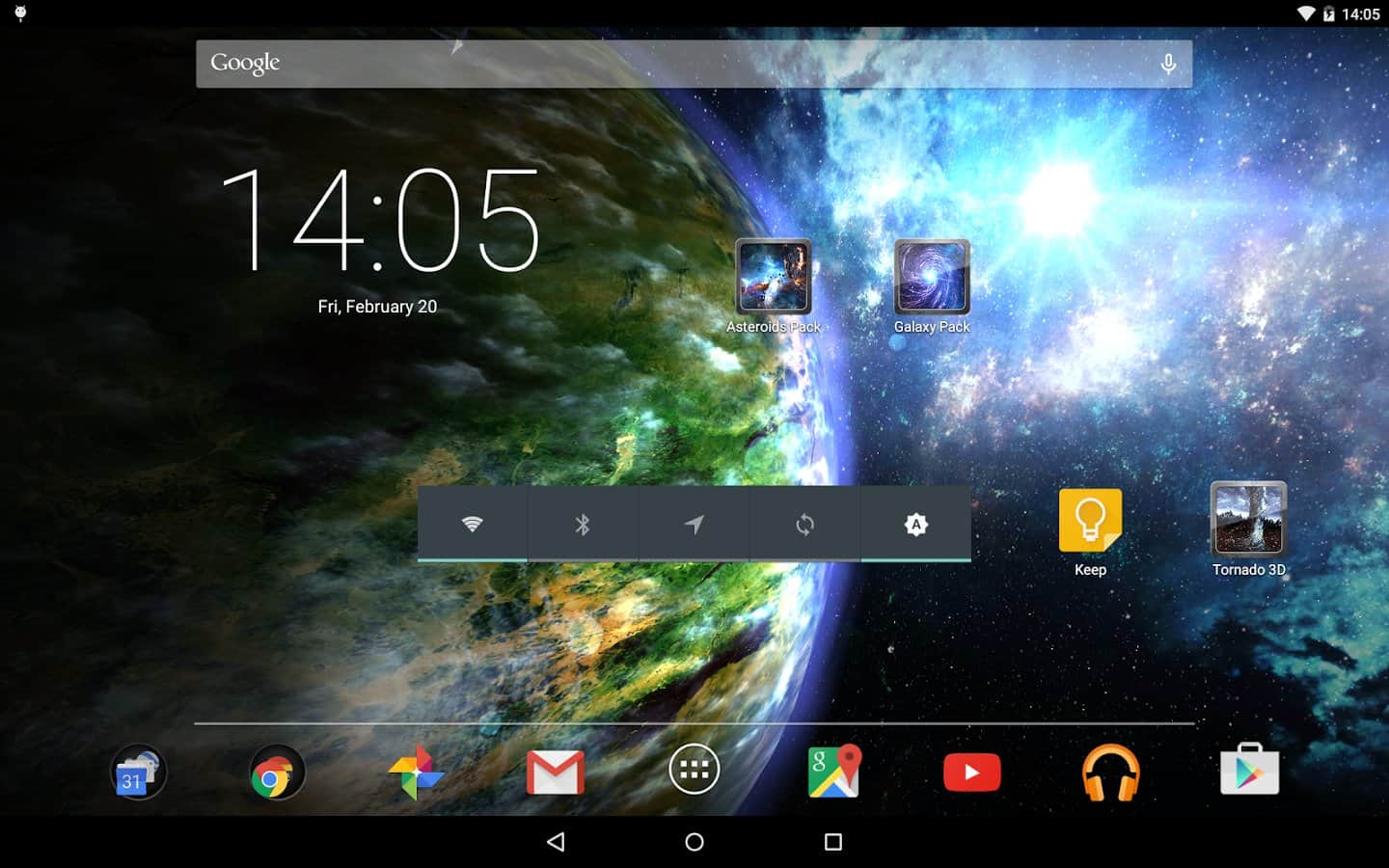This screenshot has width=1389, height=868.
Task: Open the Google Calendar app
Action: point(138,773)
